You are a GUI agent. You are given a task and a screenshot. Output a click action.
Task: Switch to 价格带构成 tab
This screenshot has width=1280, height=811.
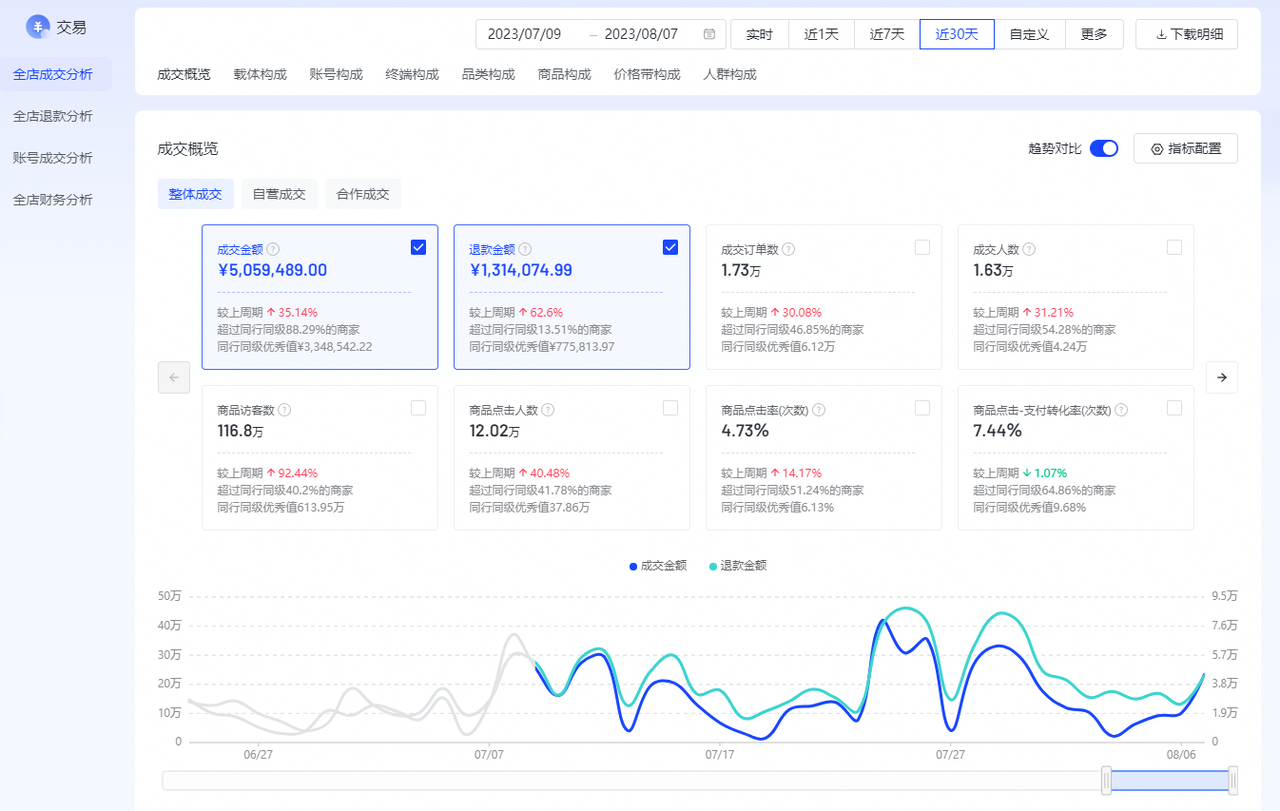(x=647, y=74)
